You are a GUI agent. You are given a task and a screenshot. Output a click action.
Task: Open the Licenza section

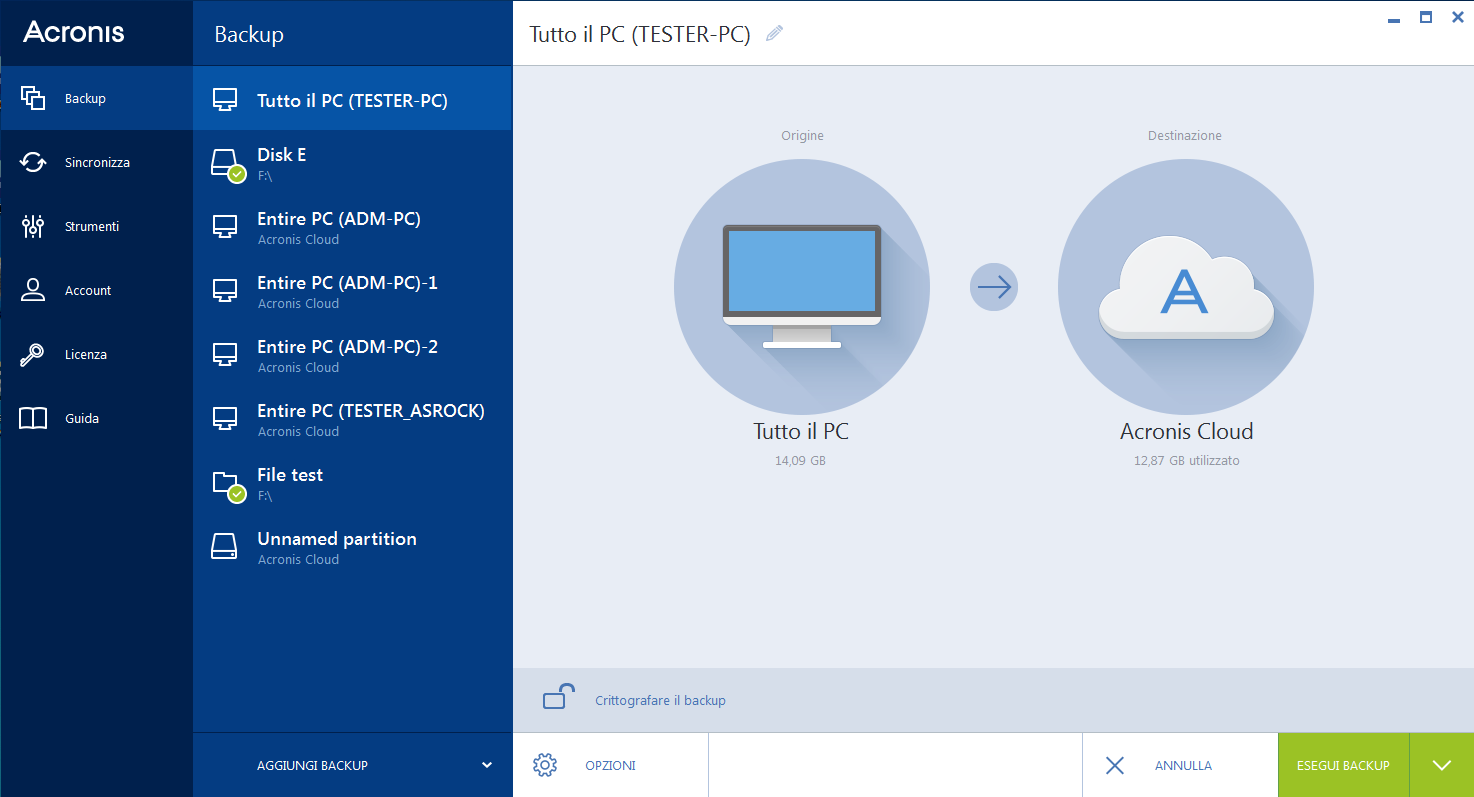tap(96, 354)
